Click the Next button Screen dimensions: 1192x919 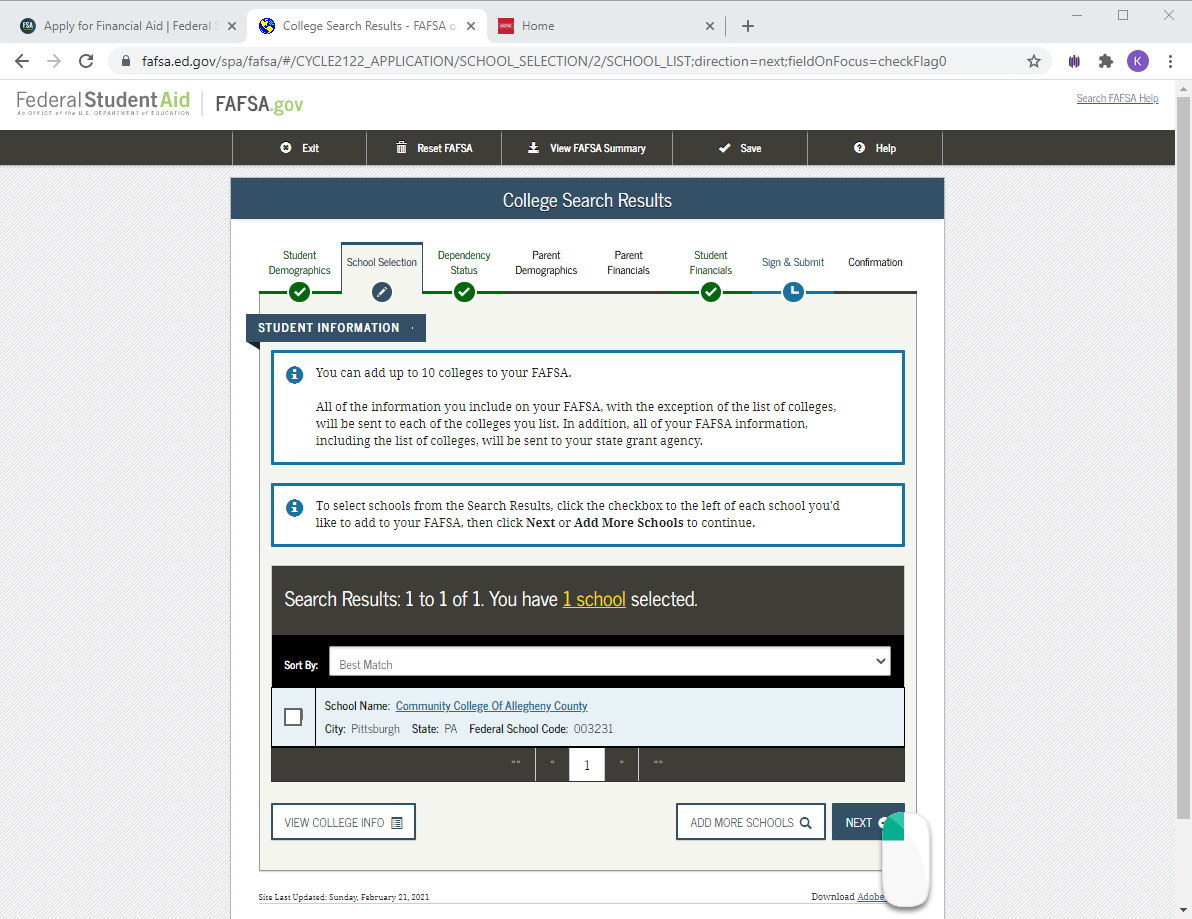click(x=868, y=822)
